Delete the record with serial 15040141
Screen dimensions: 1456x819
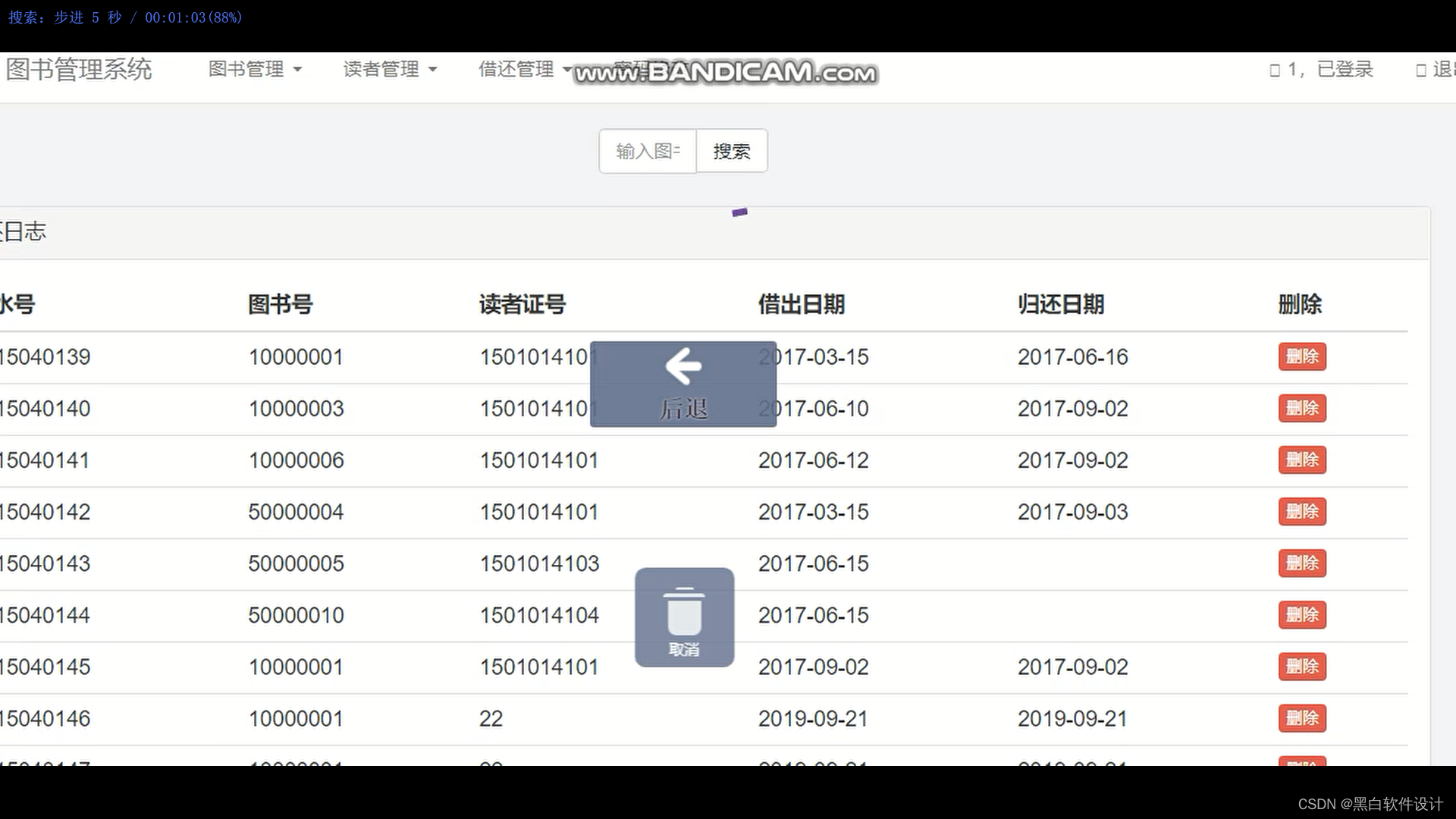click(1302, 460)
